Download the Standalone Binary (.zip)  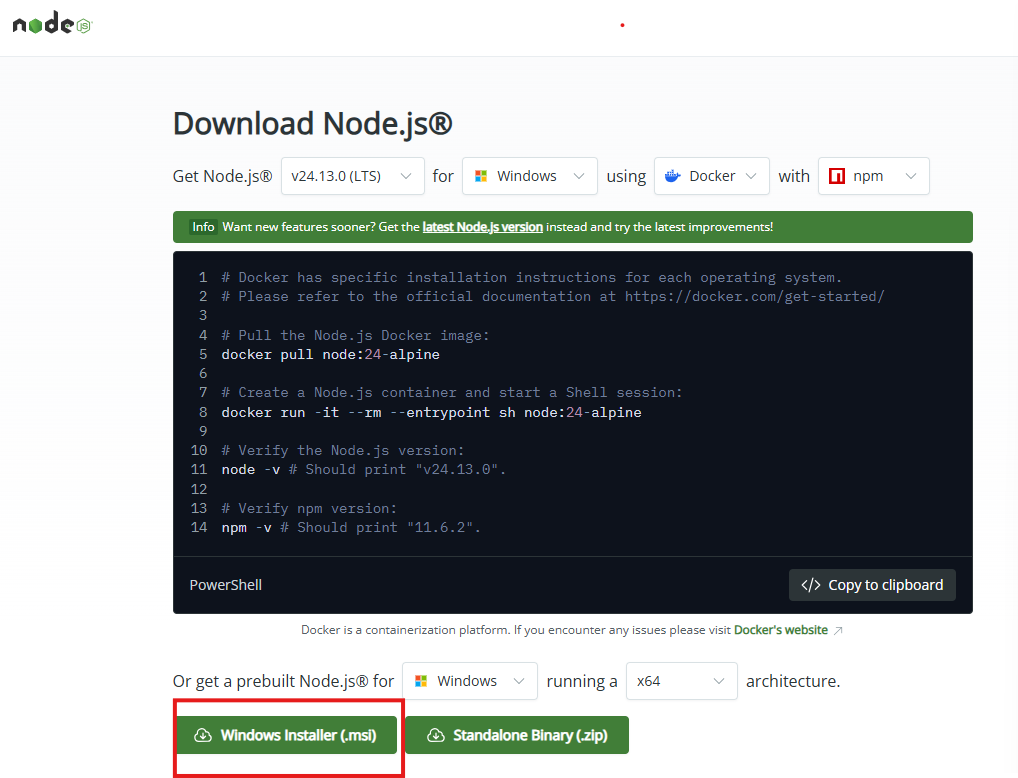pyautogui.click(x=516, y=735)
